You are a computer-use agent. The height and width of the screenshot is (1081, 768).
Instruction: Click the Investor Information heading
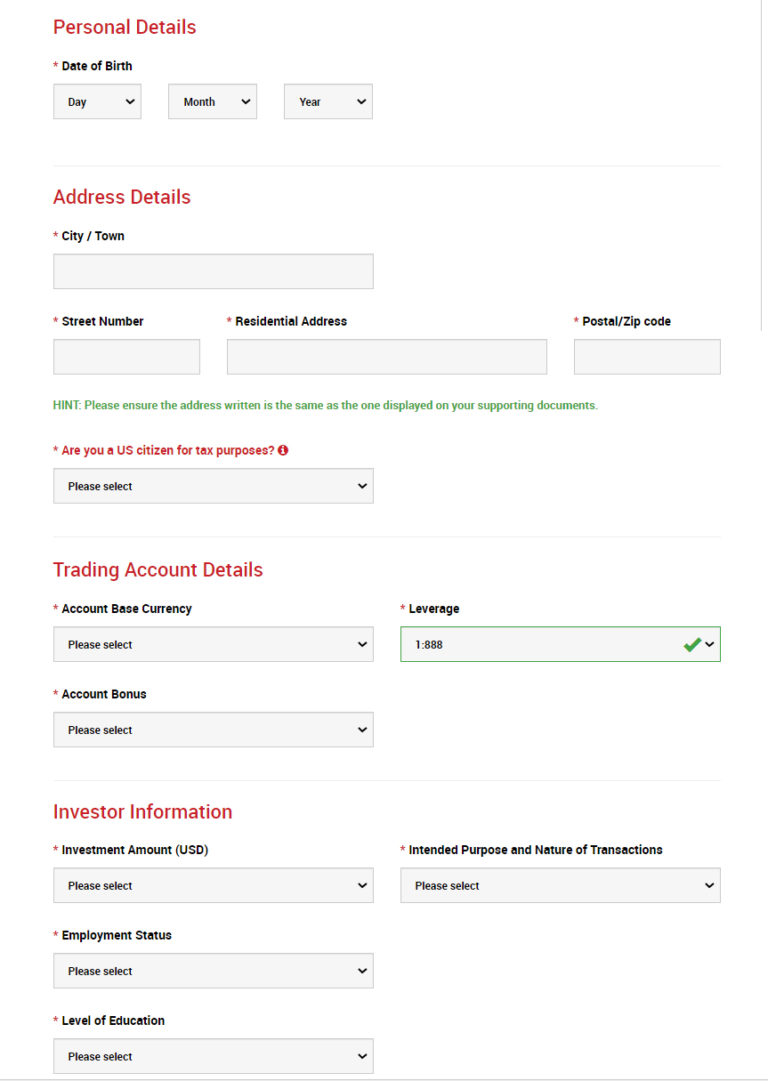tap(142, 811)
